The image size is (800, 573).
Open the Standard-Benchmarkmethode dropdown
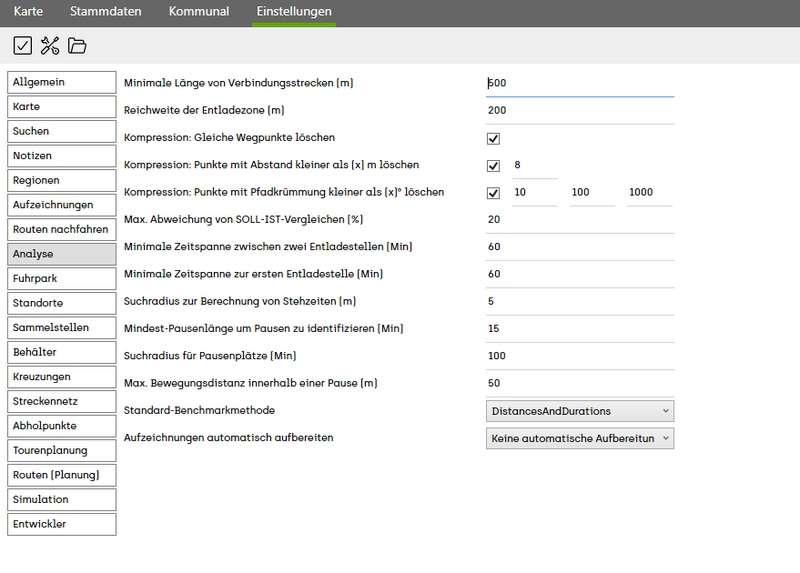[x=580, y=411]
